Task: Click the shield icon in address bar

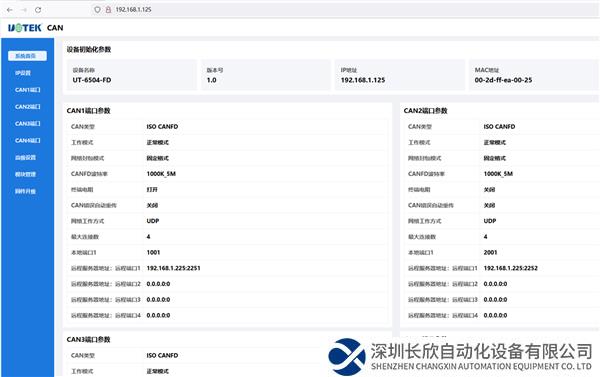Action: click(97, 10)
